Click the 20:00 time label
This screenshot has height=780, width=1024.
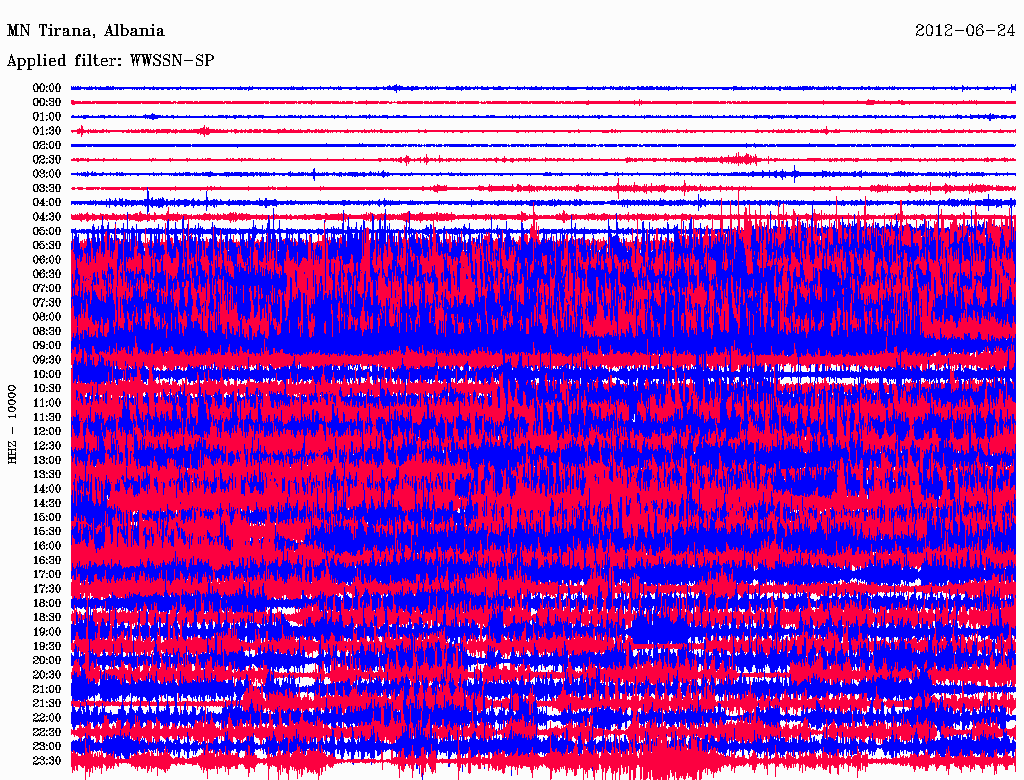47,660
